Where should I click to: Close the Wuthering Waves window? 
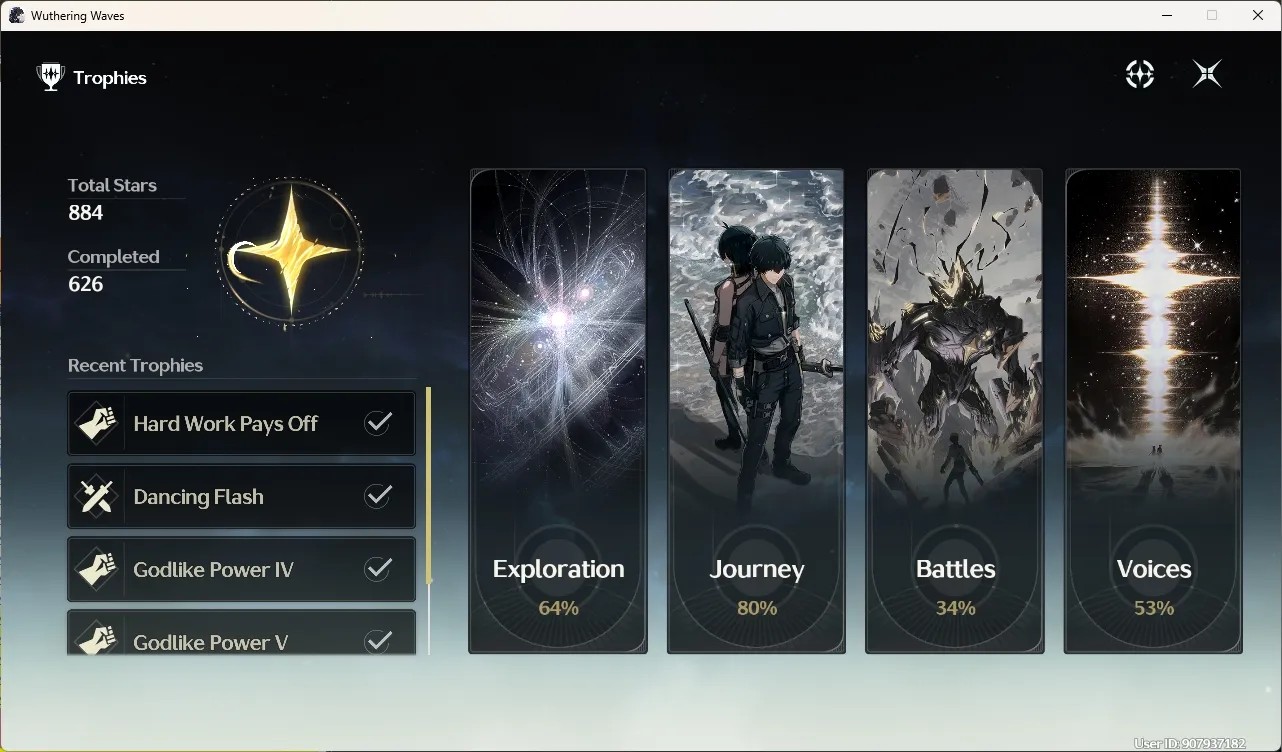[x=1258, y=15]
